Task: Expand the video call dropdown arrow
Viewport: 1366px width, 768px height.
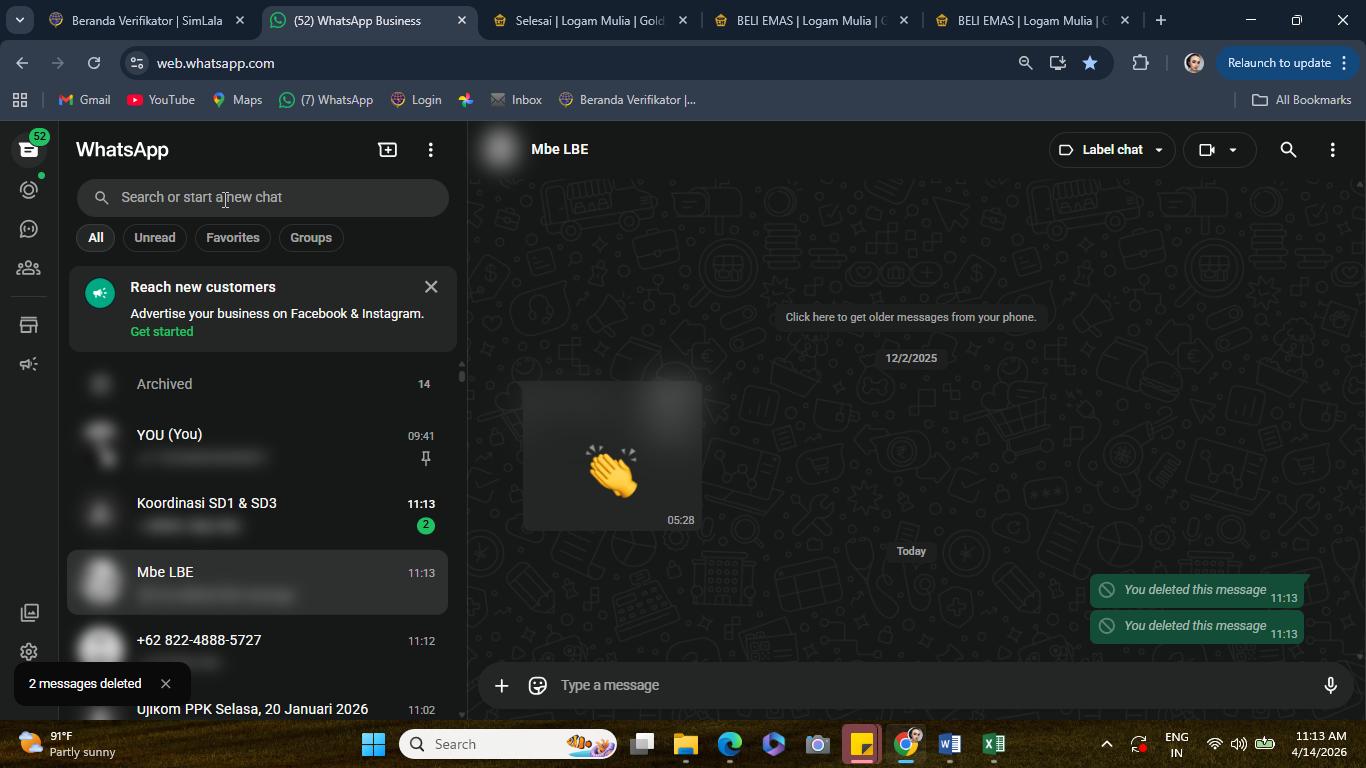Action: pyautogui.click(x=1233, y=150)
